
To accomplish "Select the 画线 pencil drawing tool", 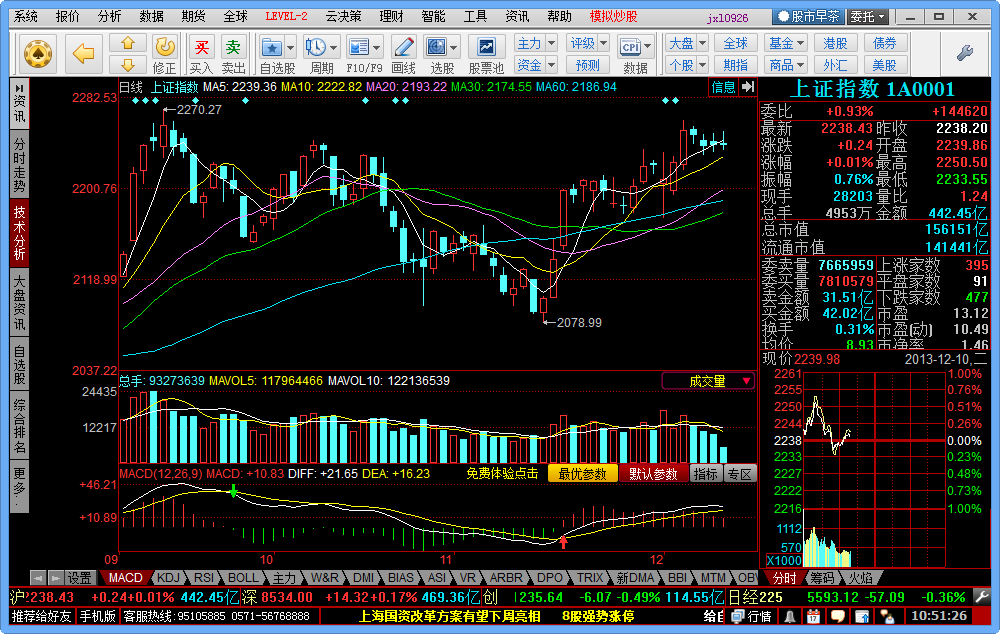I will pos(403,47).
